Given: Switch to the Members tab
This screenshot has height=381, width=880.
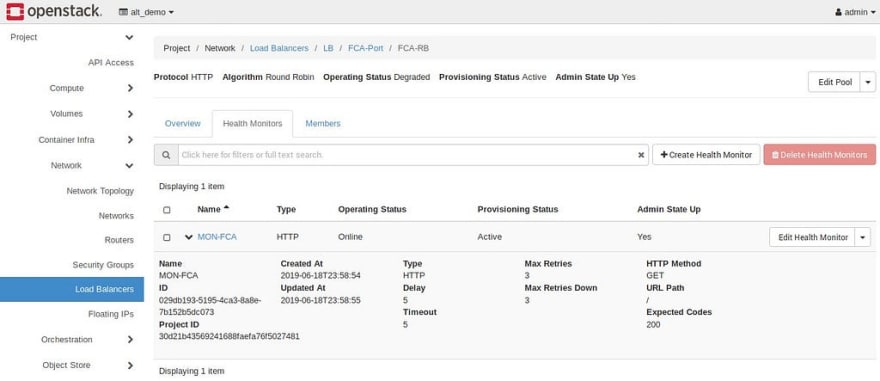Looking at the screenshot, I should (x=323, y=123).
